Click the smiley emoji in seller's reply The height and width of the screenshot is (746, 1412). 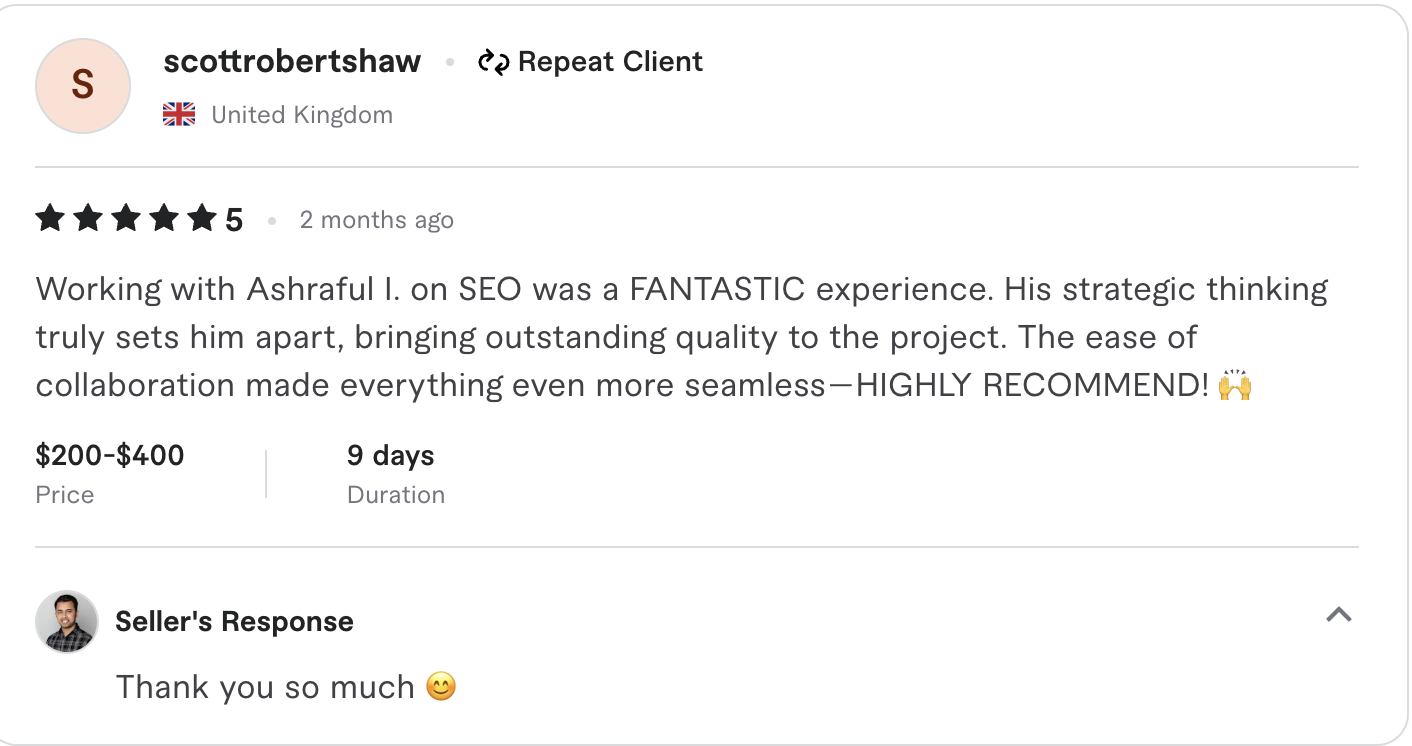pyautogui.click(x=440, y=687)
